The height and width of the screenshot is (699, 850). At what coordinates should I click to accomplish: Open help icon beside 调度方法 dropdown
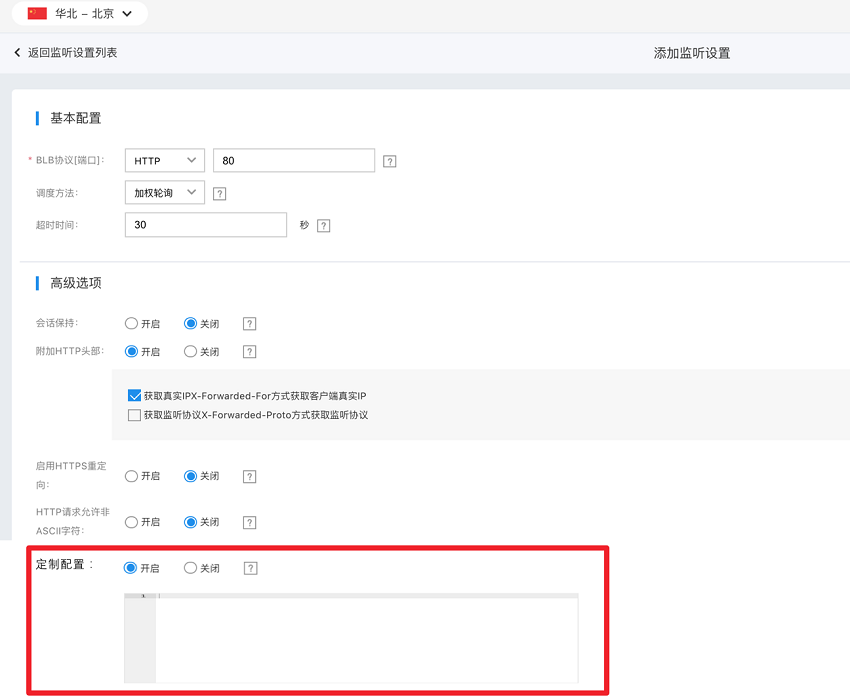coord(220,194)
